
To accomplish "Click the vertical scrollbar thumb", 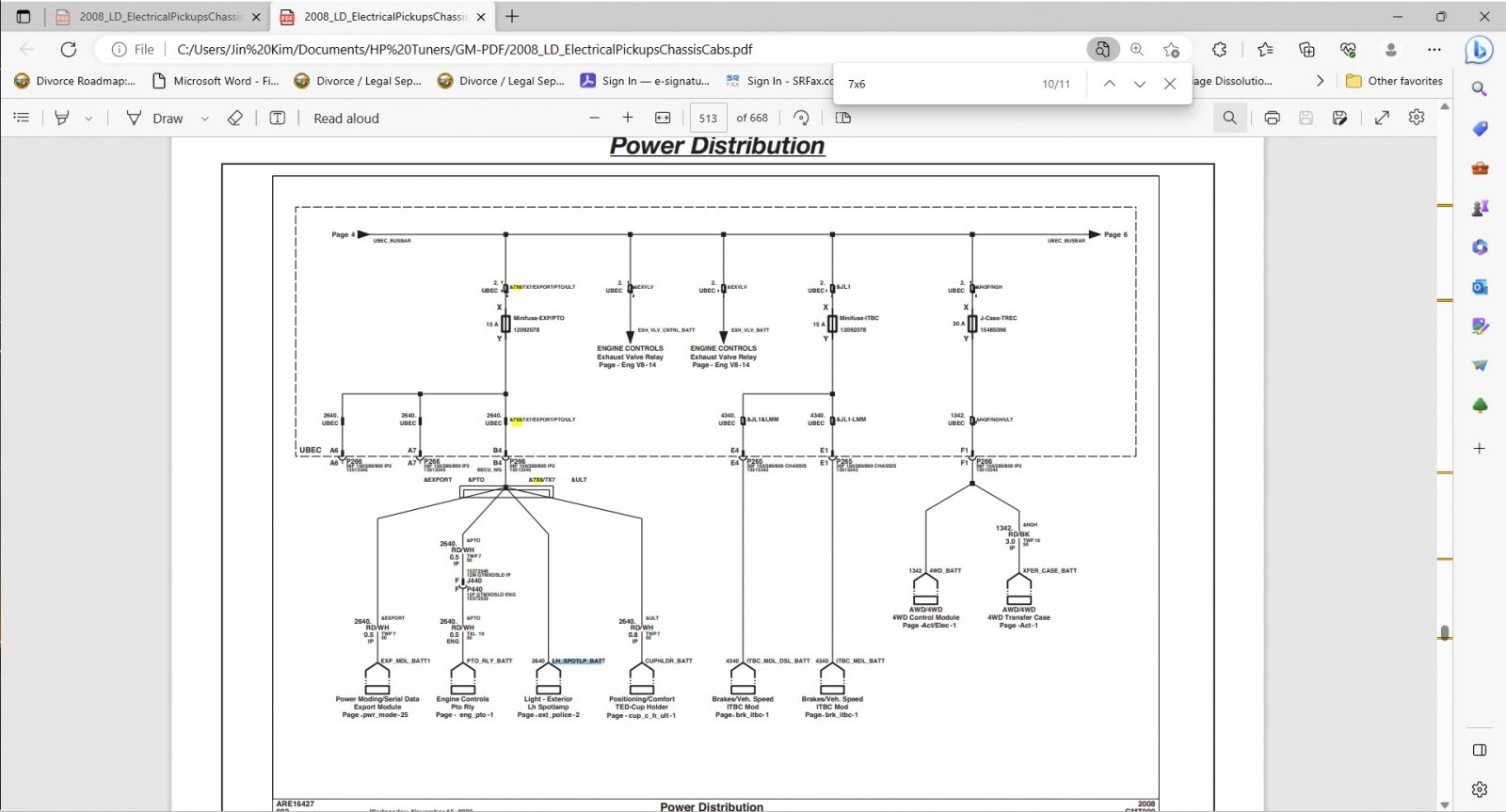I will [x=1445, y=632].
